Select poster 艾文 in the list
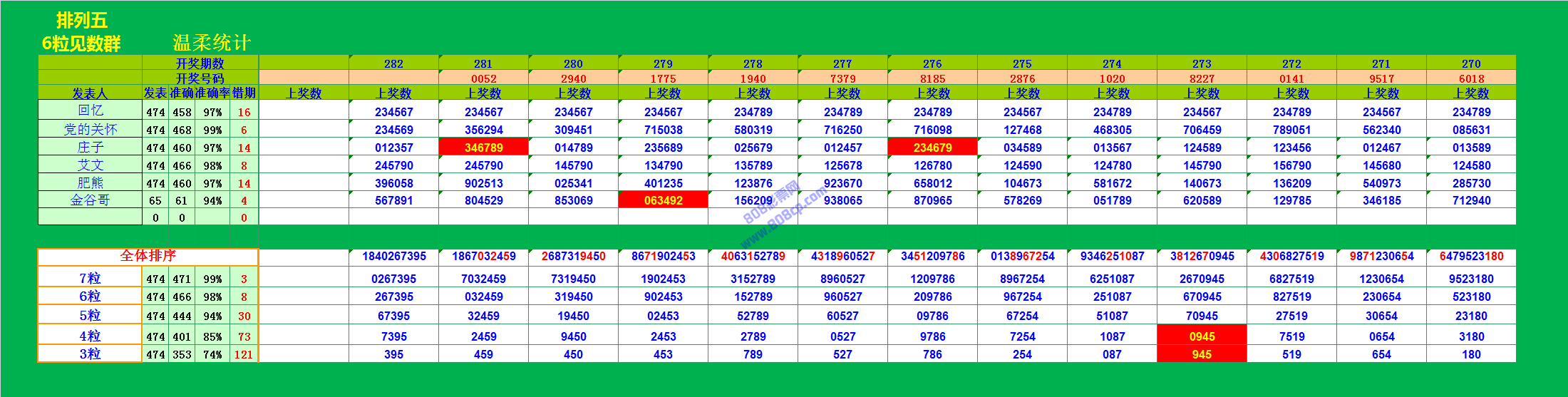 pos(91,165)
